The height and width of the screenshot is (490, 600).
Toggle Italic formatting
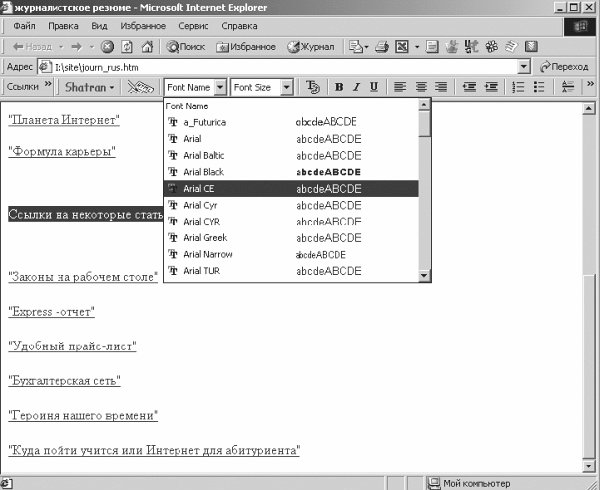356,87
